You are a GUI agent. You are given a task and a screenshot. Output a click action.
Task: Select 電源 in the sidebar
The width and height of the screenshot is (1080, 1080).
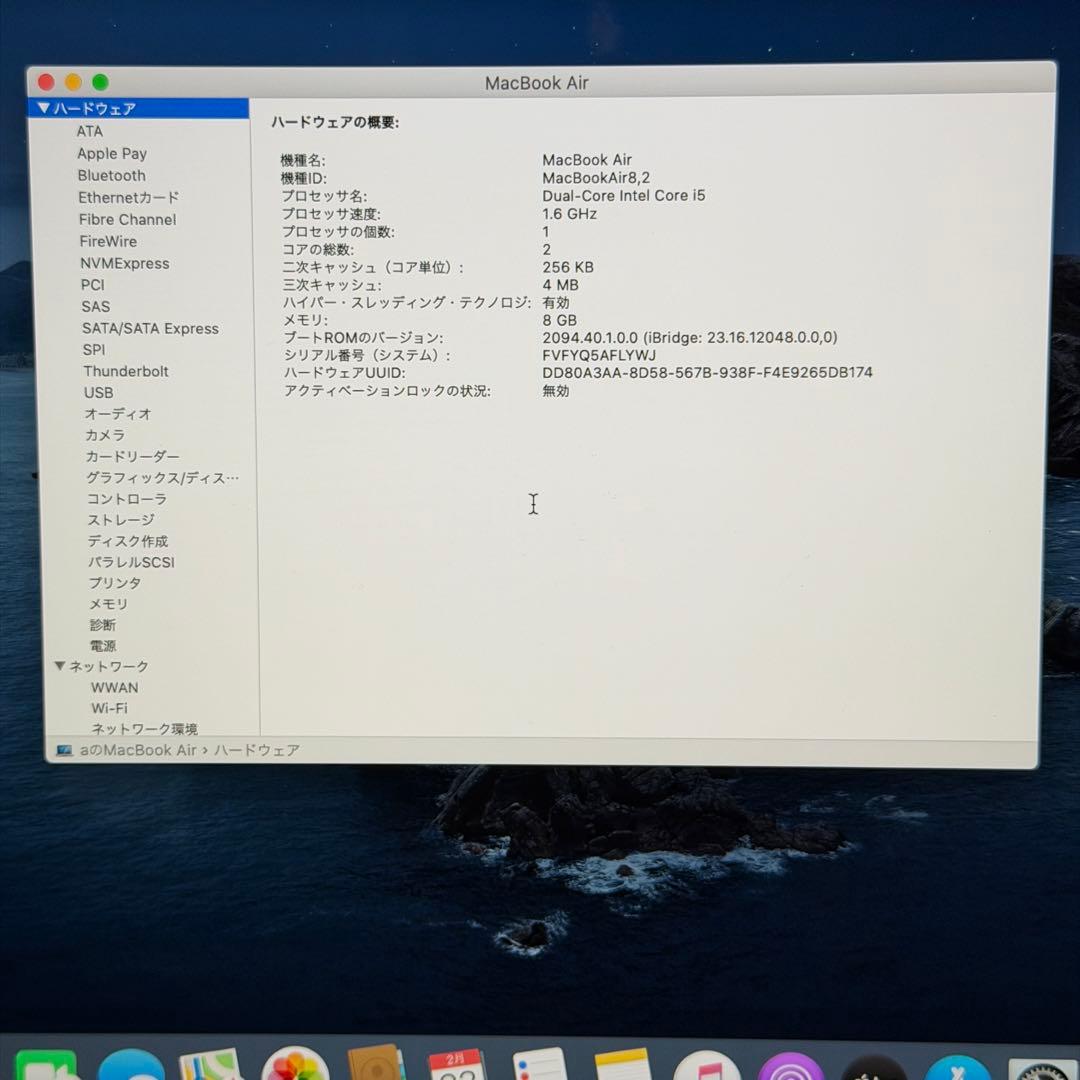click(x=103, y=646)
